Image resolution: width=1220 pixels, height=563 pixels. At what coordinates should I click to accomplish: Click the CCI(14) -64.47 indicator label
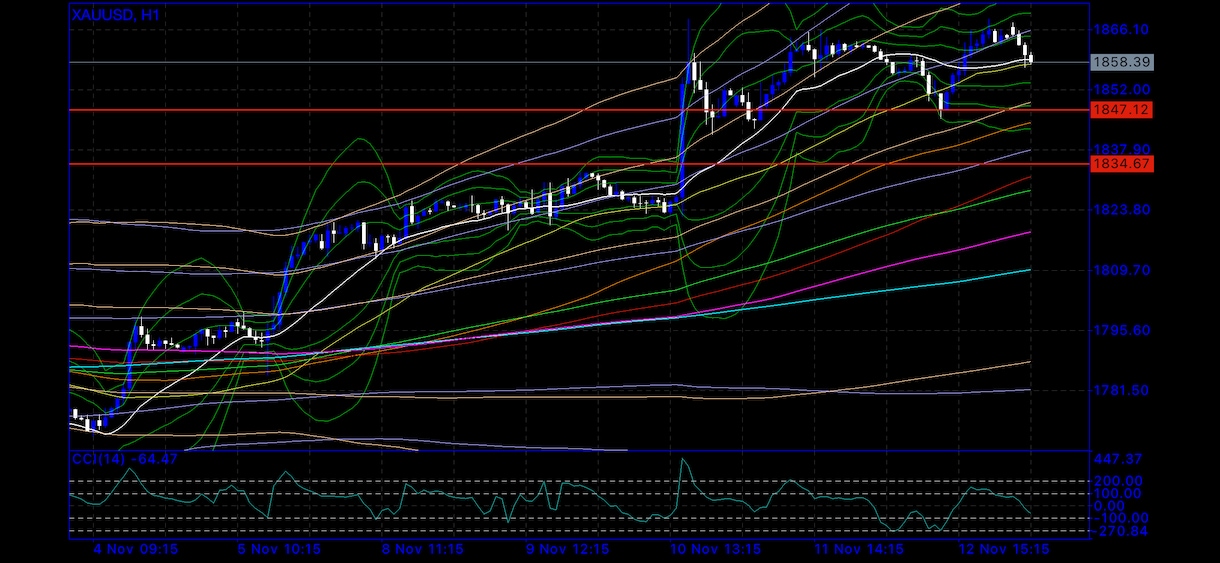(125, 459)
